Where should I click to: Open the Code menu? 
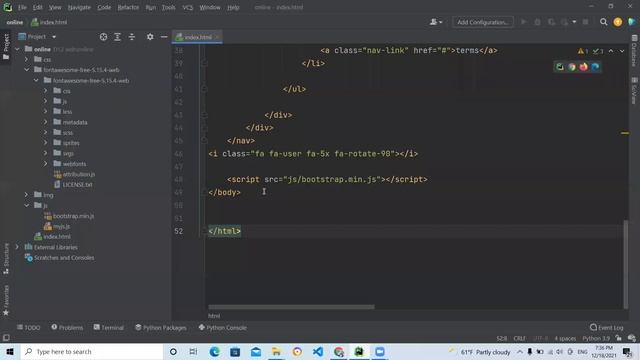(x=104, y=7)
